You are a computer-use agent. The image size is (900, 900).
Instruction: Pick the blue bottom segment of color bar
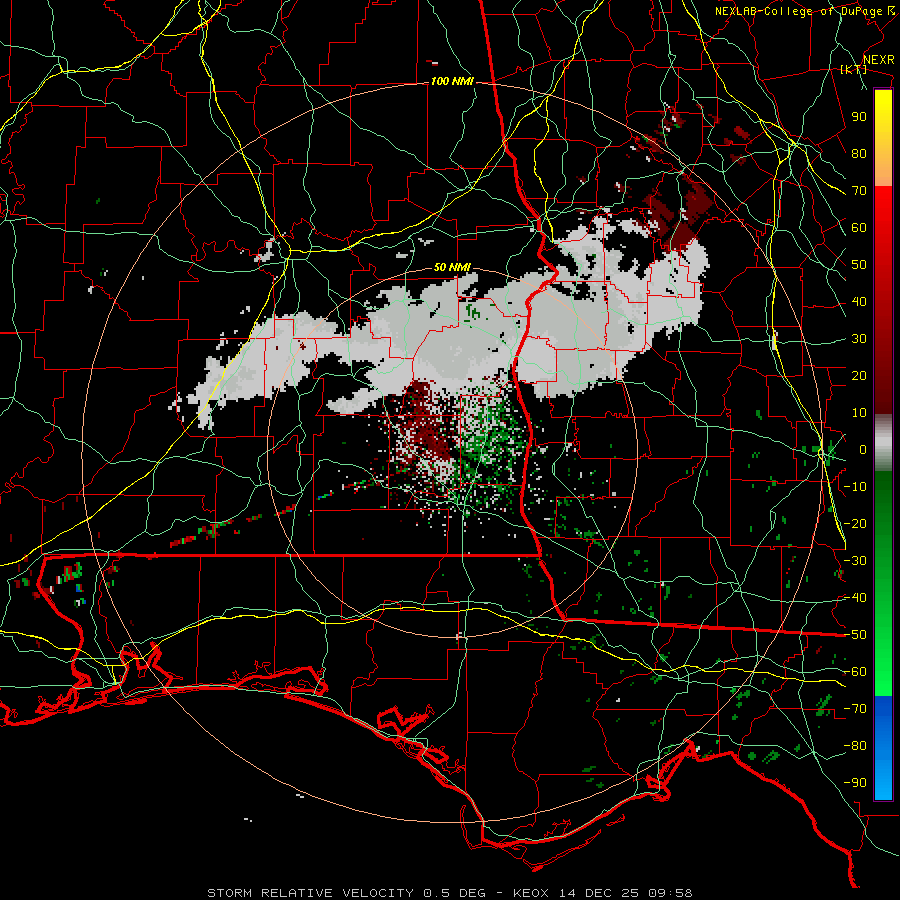point(883,747)
